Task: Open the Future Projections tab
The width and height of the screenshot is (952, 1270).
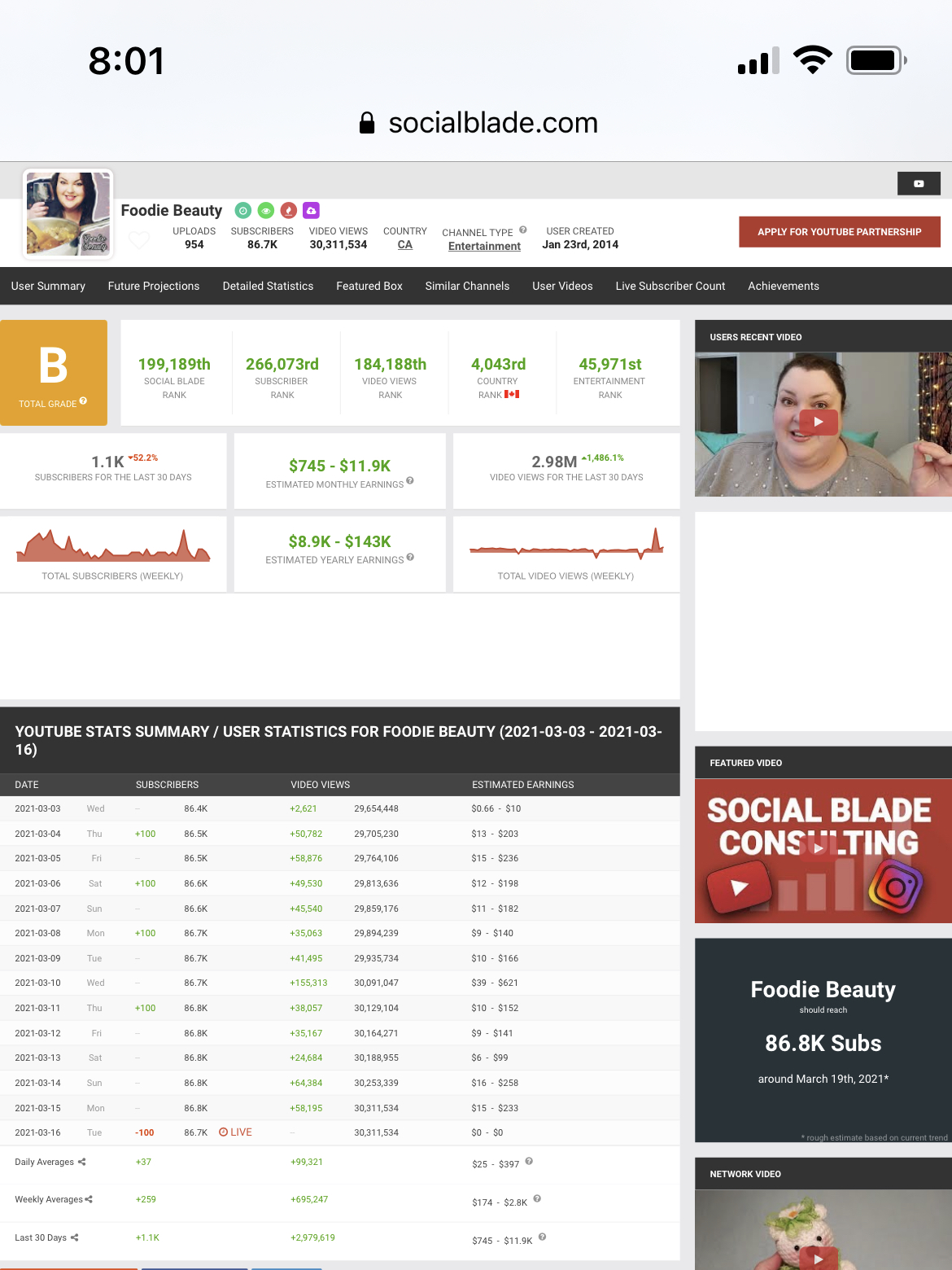Action: coord(154,287)
